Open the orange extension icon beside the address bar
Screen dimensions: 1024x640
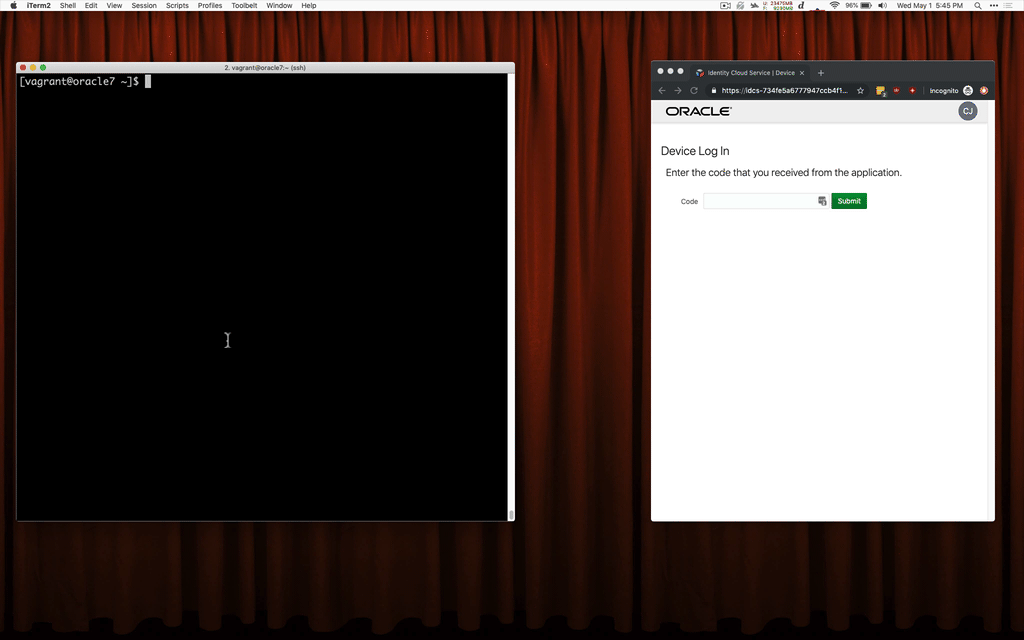(880, 90)
